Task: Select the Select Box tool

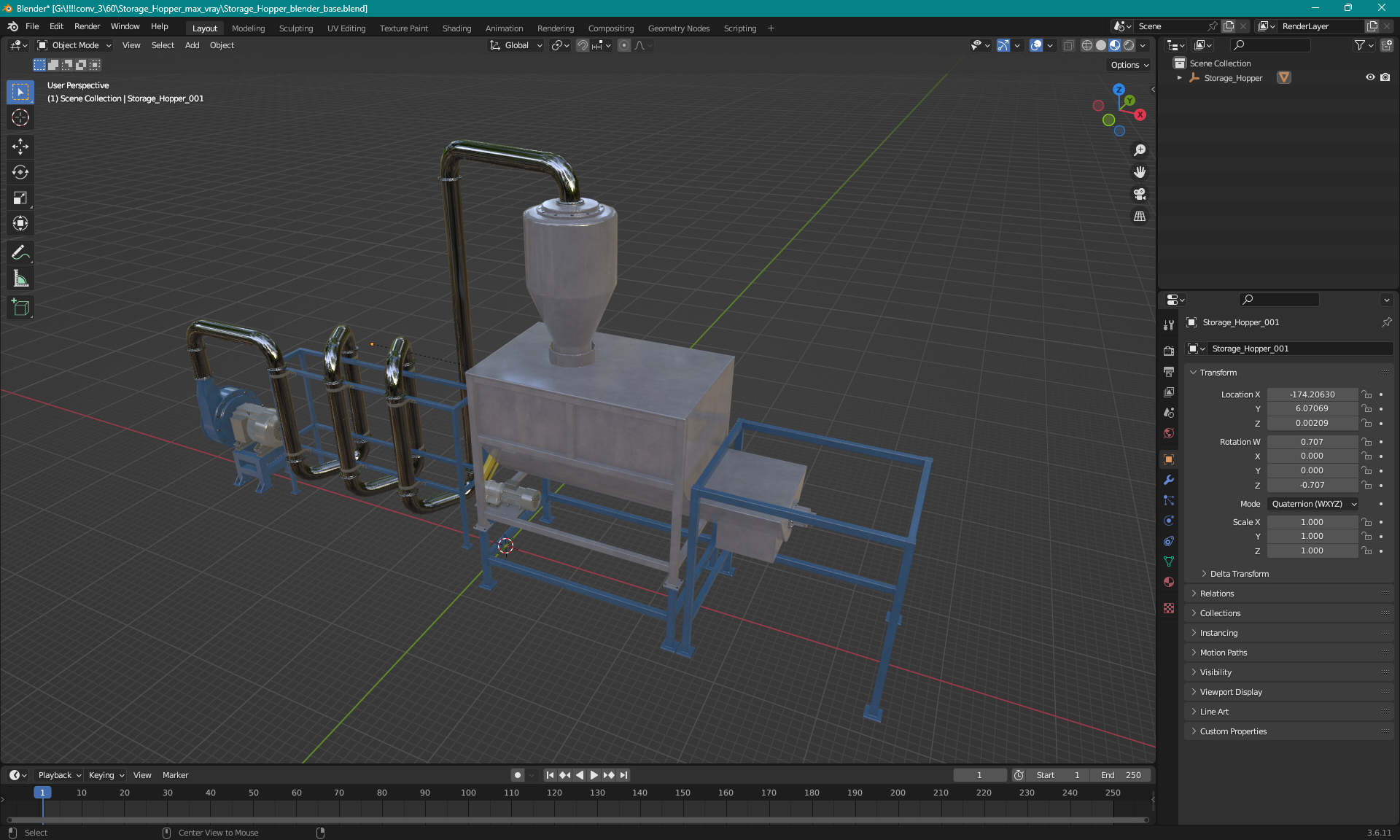Action: point(20,92)
